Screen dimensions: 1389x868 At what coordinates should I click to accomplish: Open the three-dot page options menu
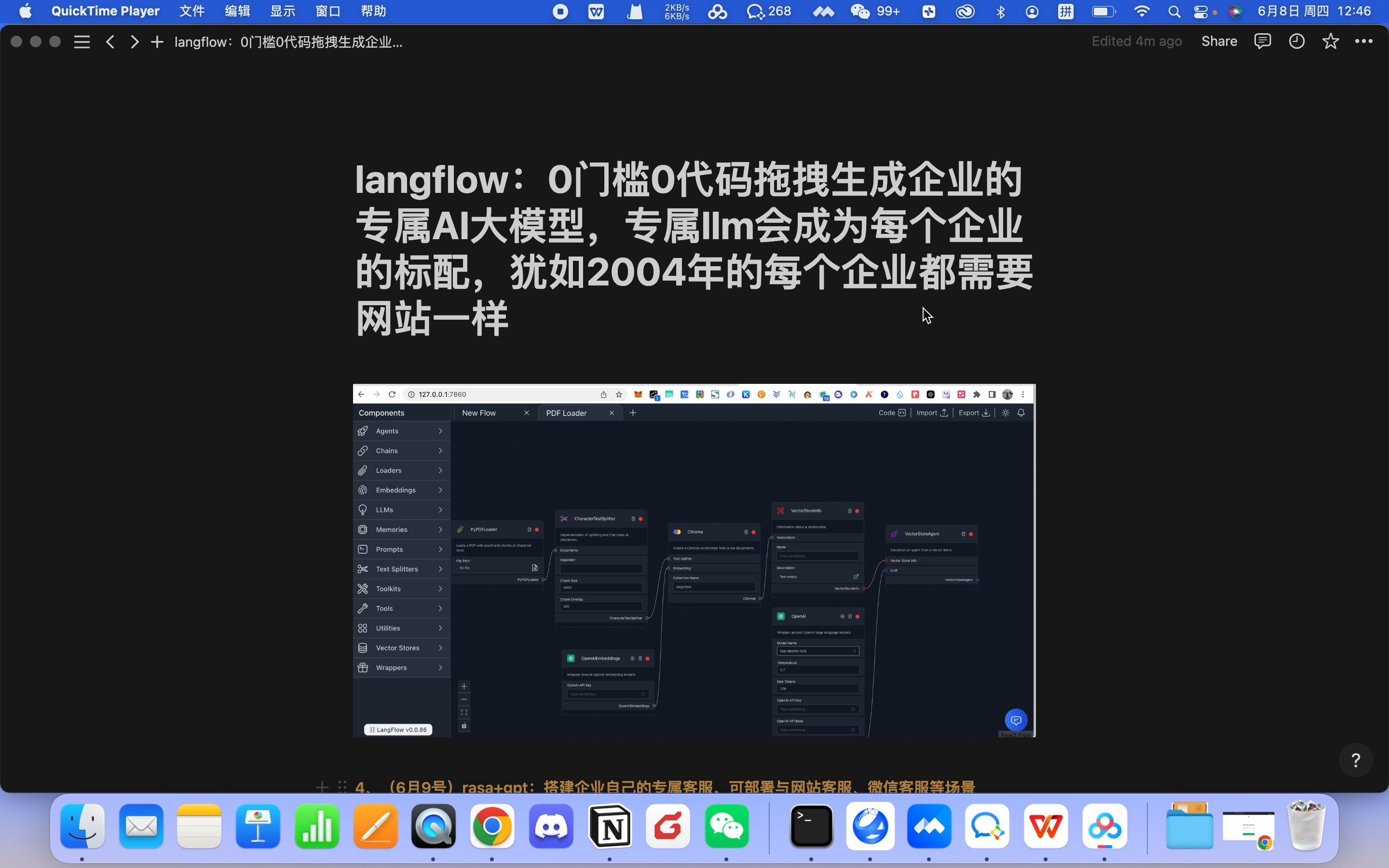coord(1364,41)
